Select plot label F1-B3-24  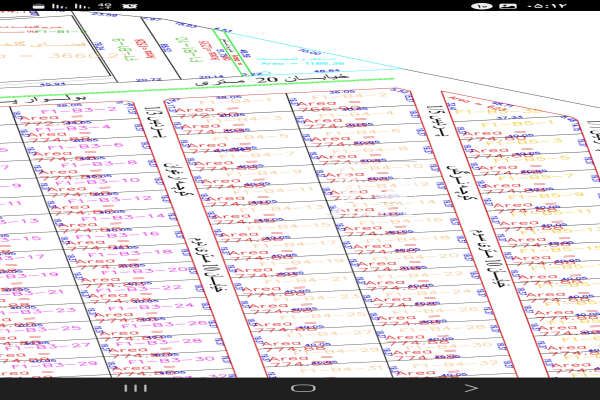click(152, 307)
